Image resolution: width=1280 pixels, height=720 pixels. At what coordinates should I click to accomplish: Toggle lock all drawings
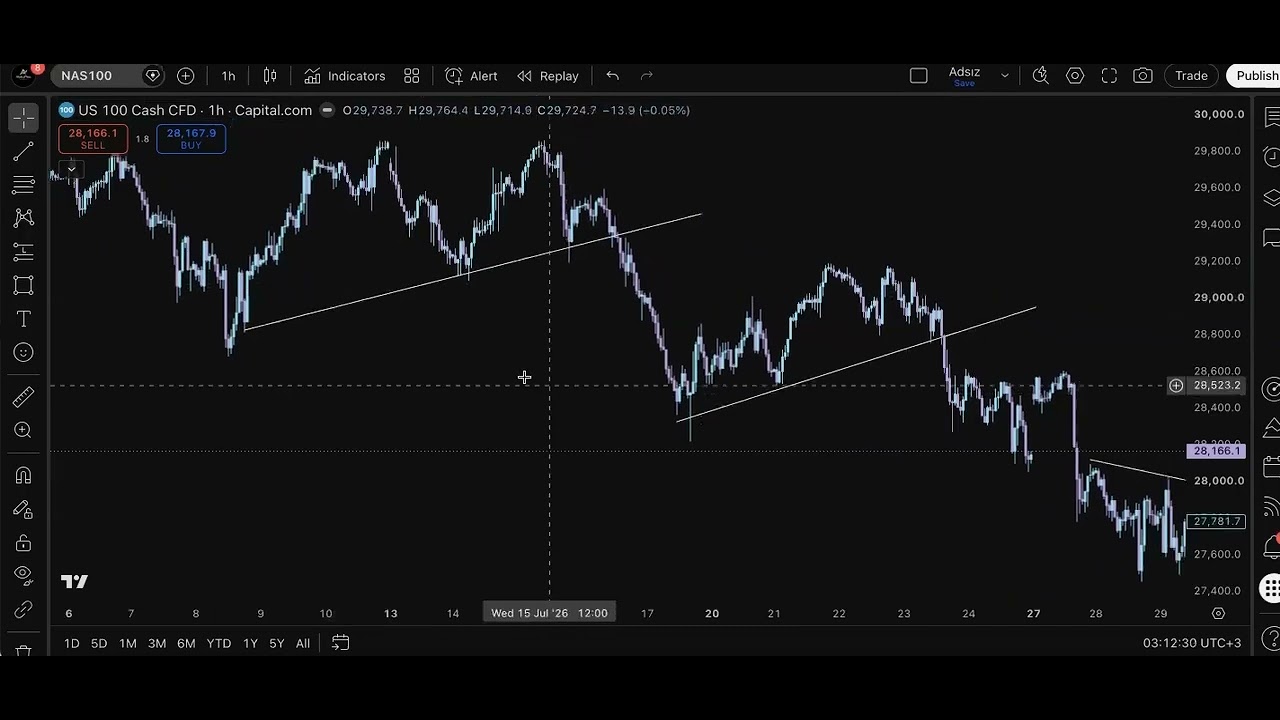coord(23,543)
